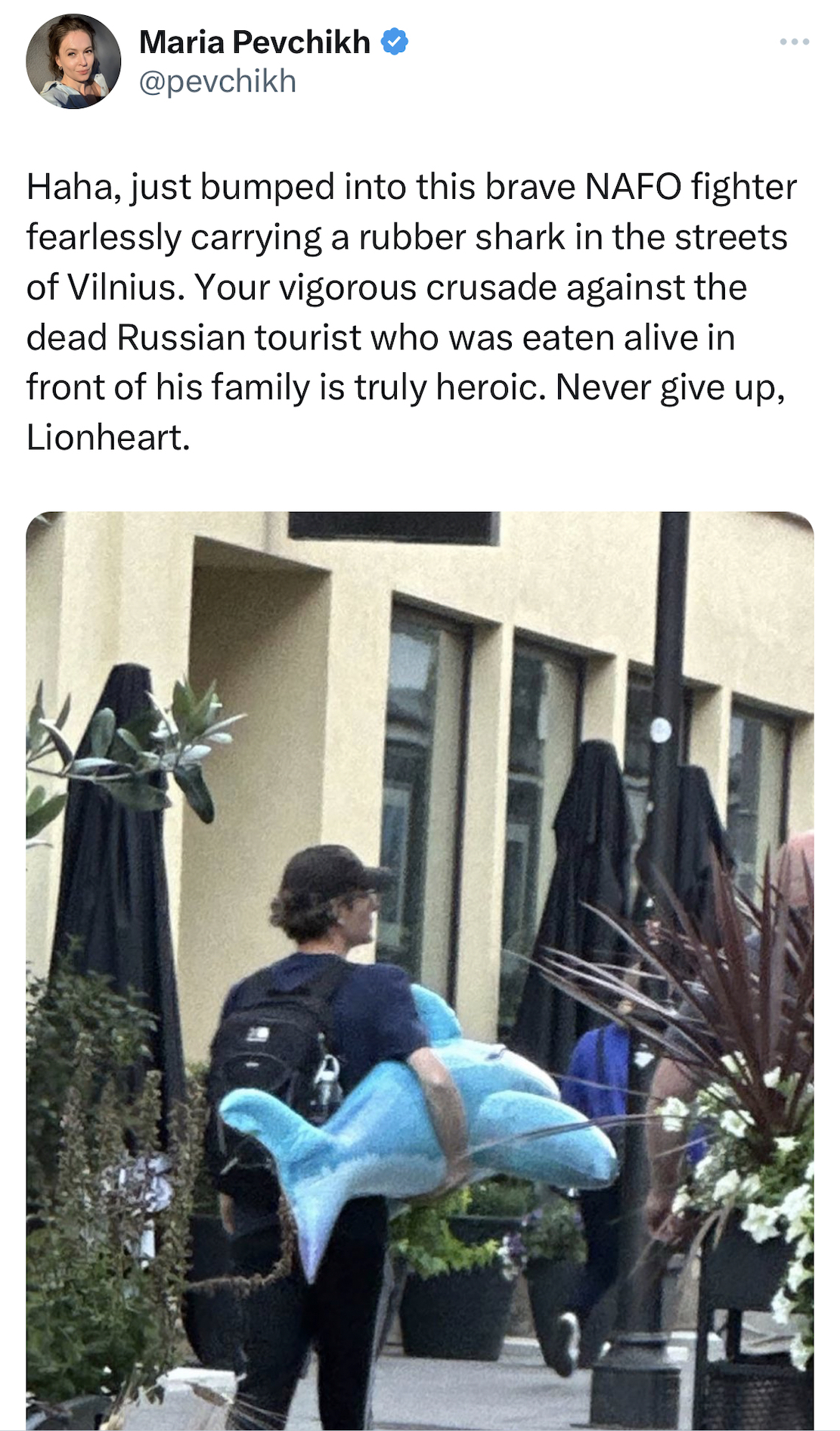
Task: Click the phrase 'rubber shark' in tweet
Action: coord(461,237)
